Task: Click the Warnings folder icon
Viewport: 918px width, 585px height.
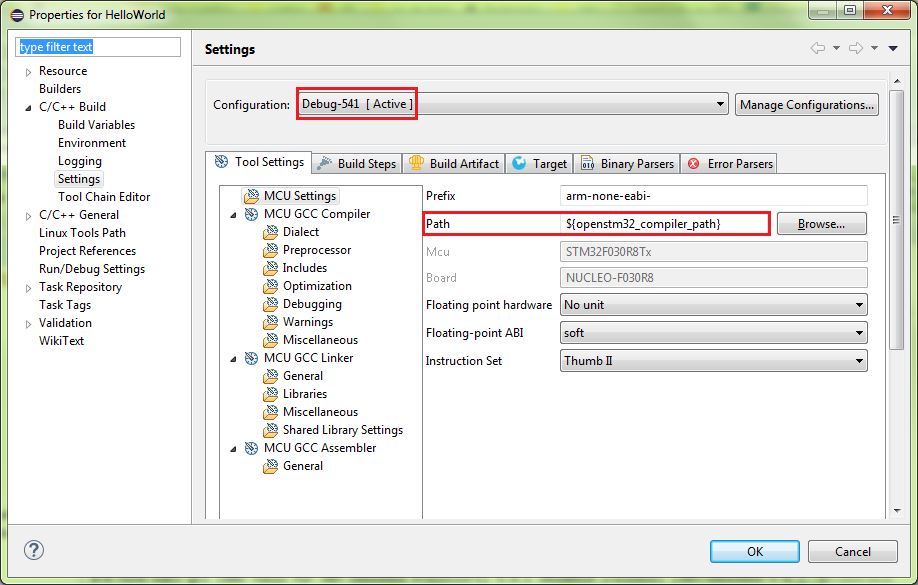Action: click(x=270, y=322)
